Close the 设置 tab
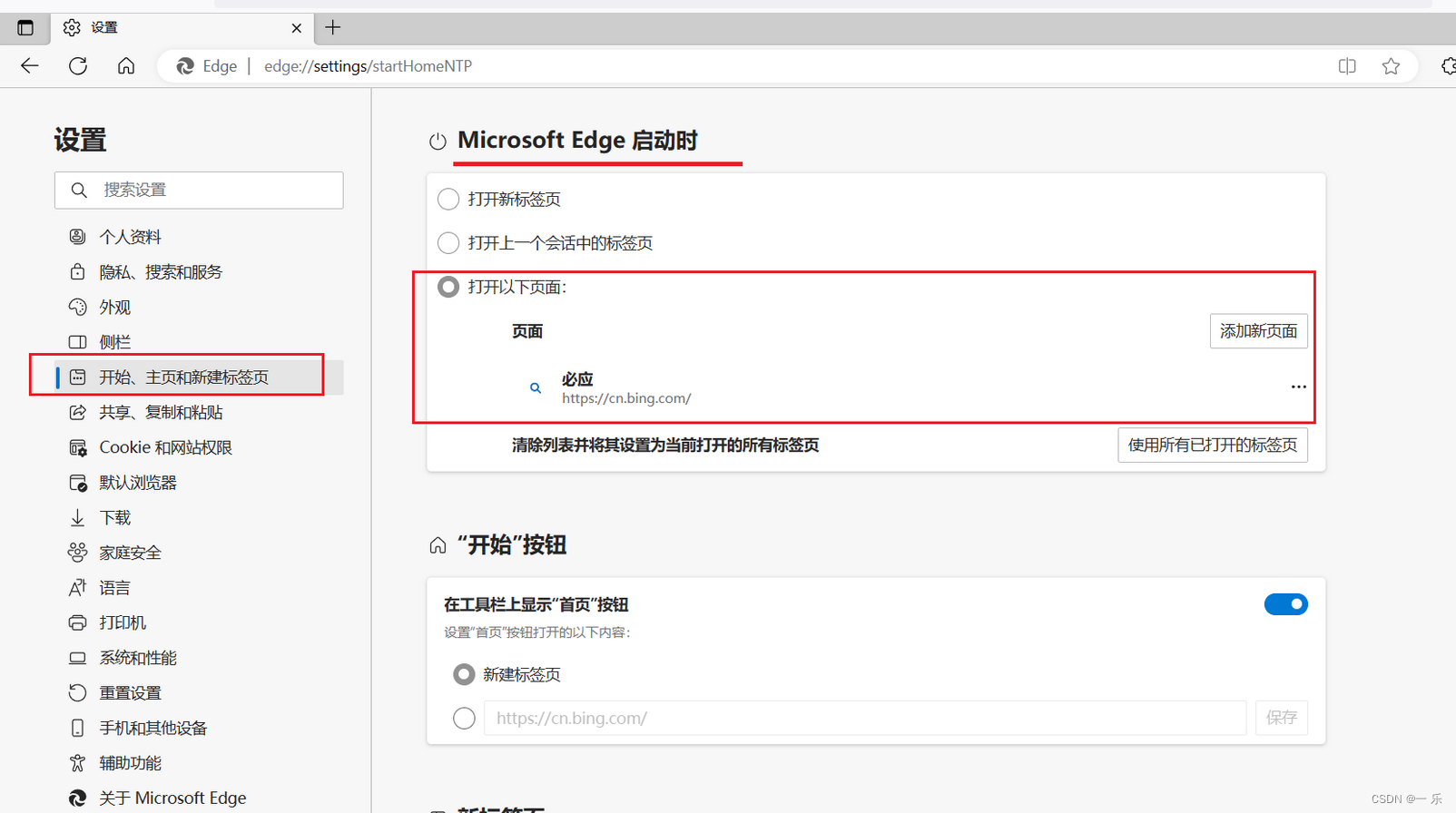 tap(296, 28)
